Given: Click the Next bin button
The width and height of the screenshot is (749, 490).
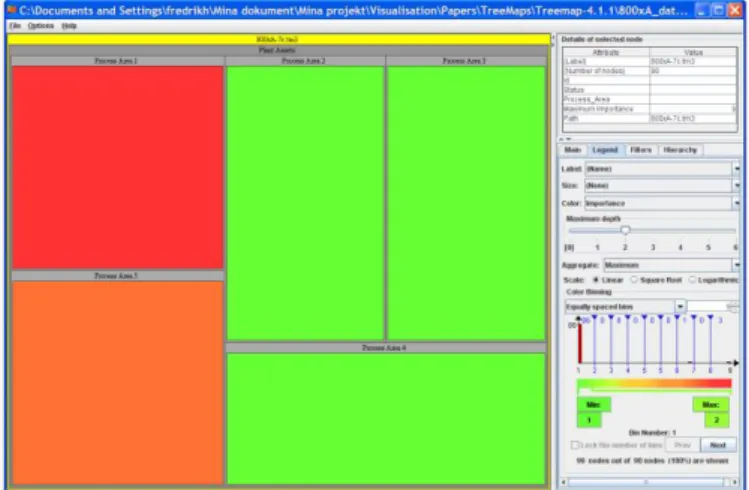Looking at the screenshot, I should pyautogui.click(x=718, y=445).
